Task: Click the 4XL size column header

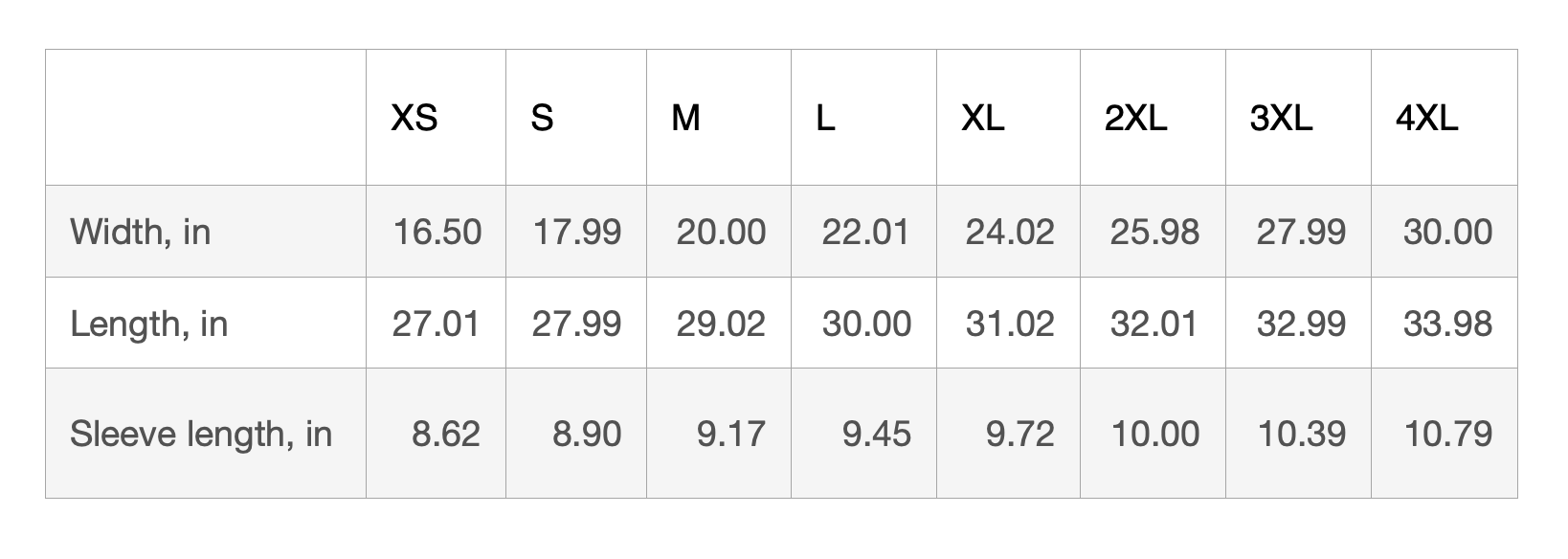Action: pyautogui.click(x=1426, y=118)
